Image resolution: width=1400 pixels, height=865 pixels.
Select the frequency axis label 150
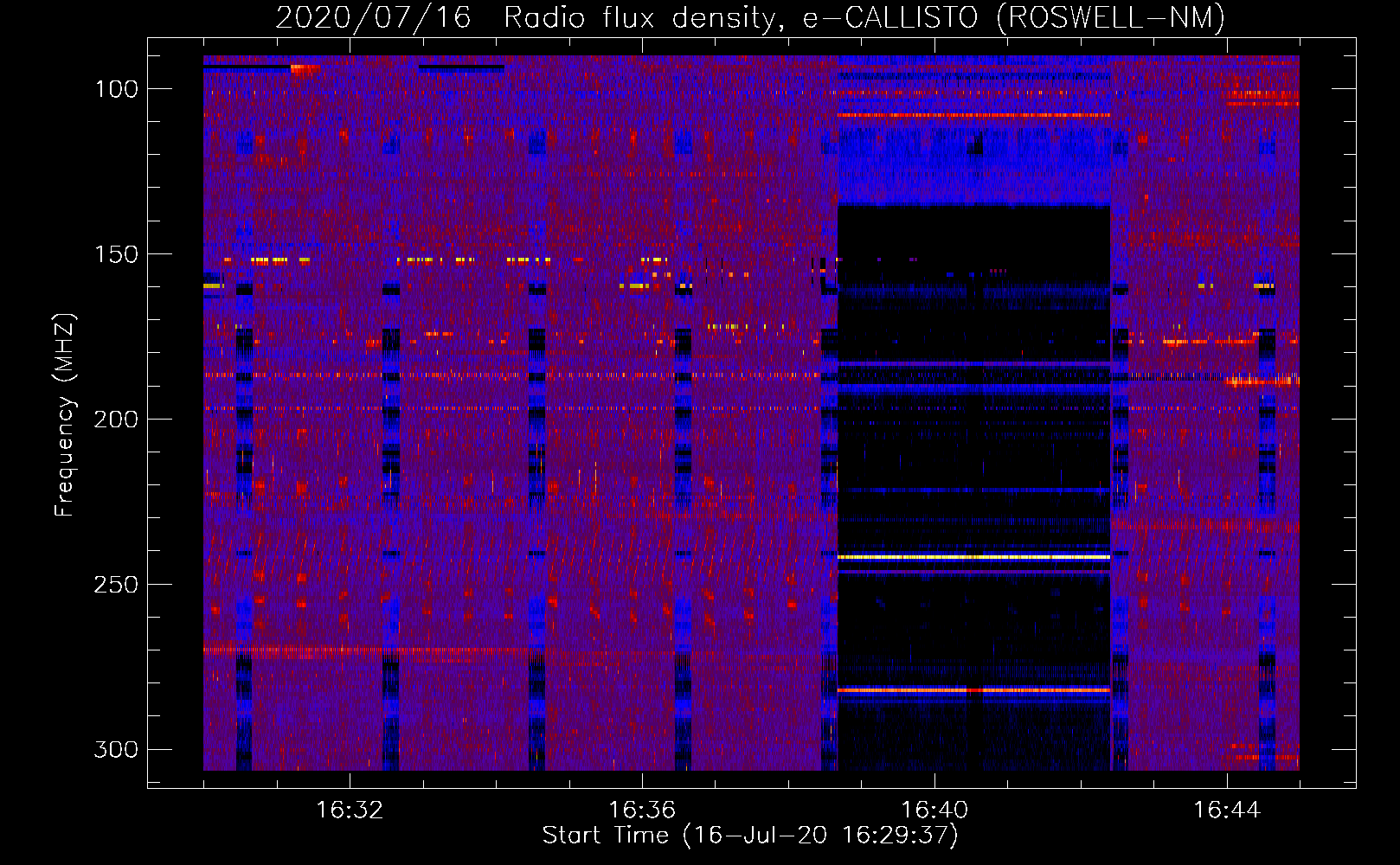pyautogui.click(x=117, y=254)
